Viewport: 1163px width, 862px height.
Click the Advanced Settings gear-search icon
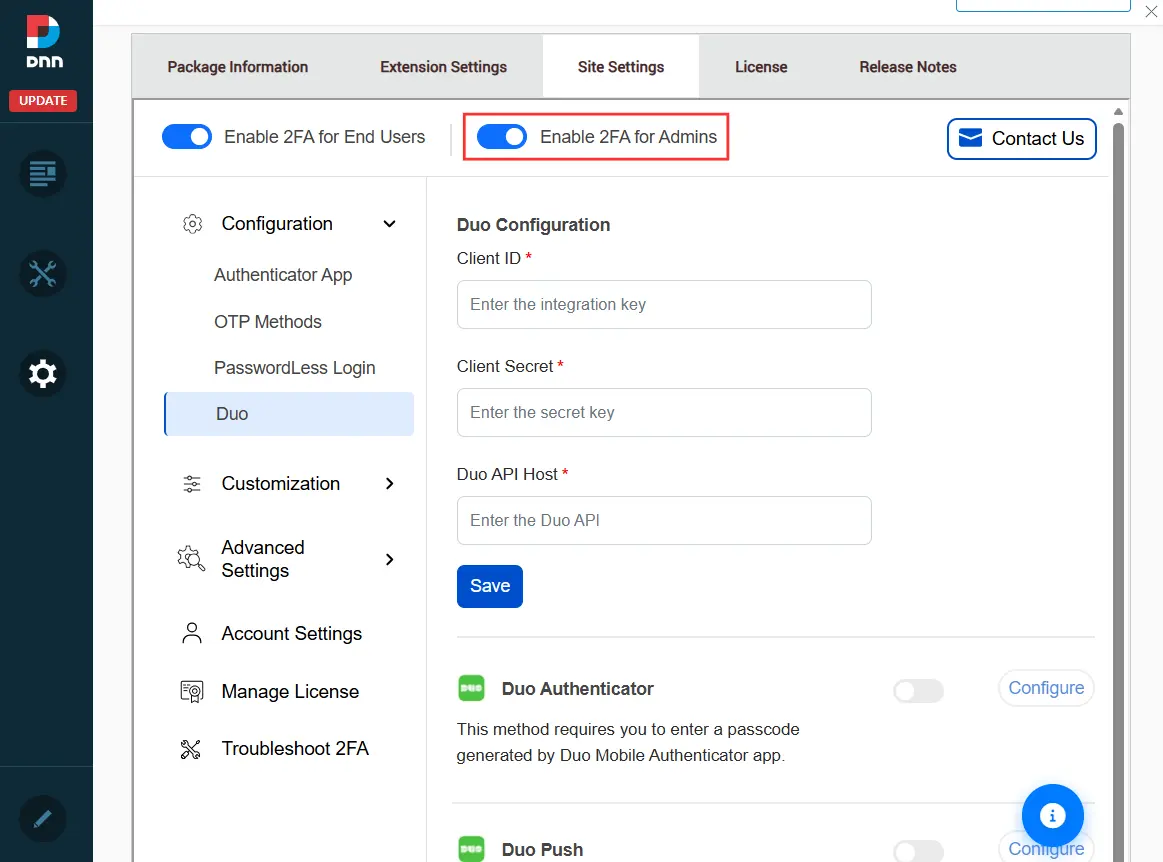click(191, 559)
